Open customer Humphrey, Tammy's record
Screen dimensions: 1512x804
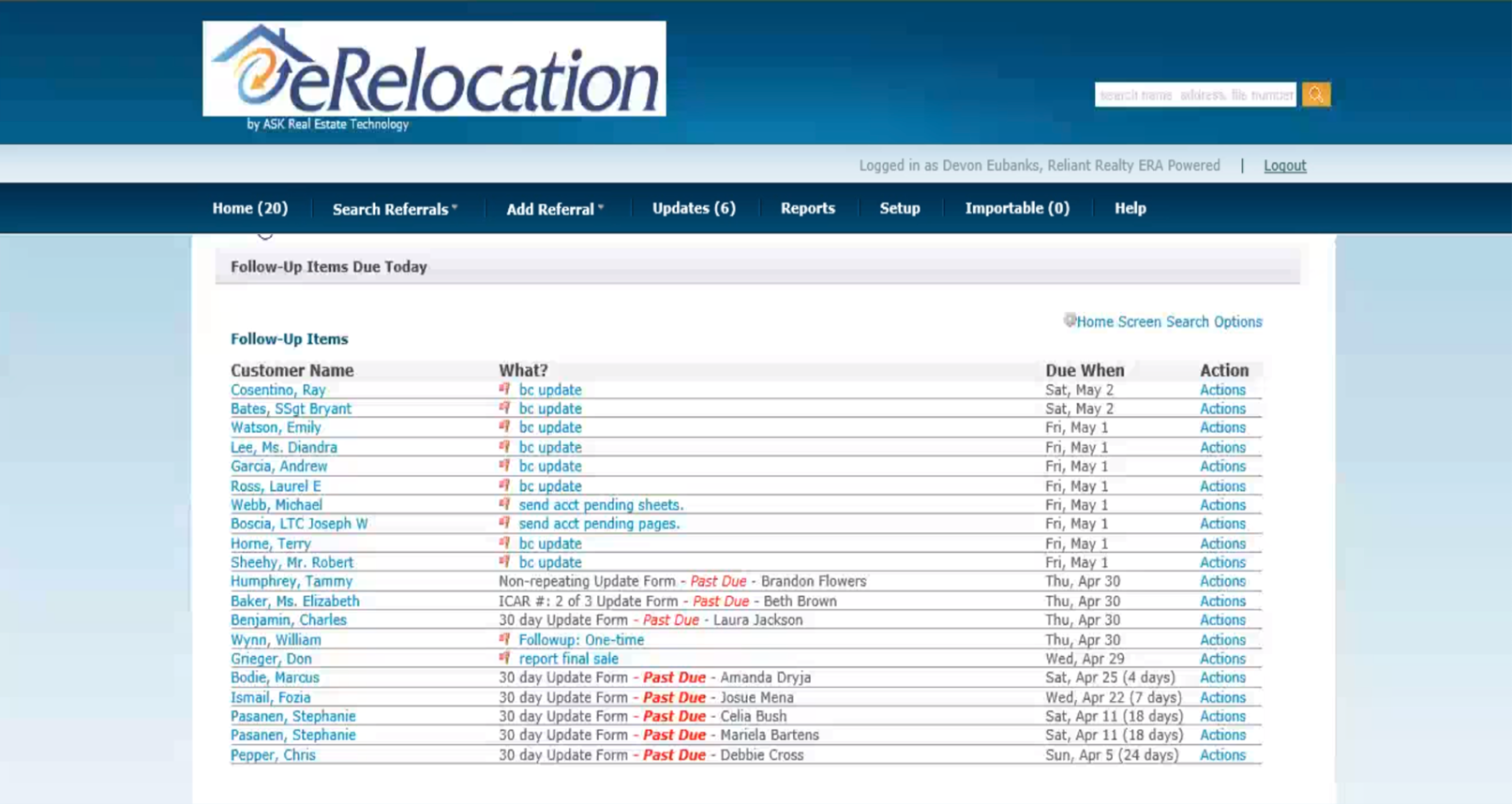pos(292,581)
